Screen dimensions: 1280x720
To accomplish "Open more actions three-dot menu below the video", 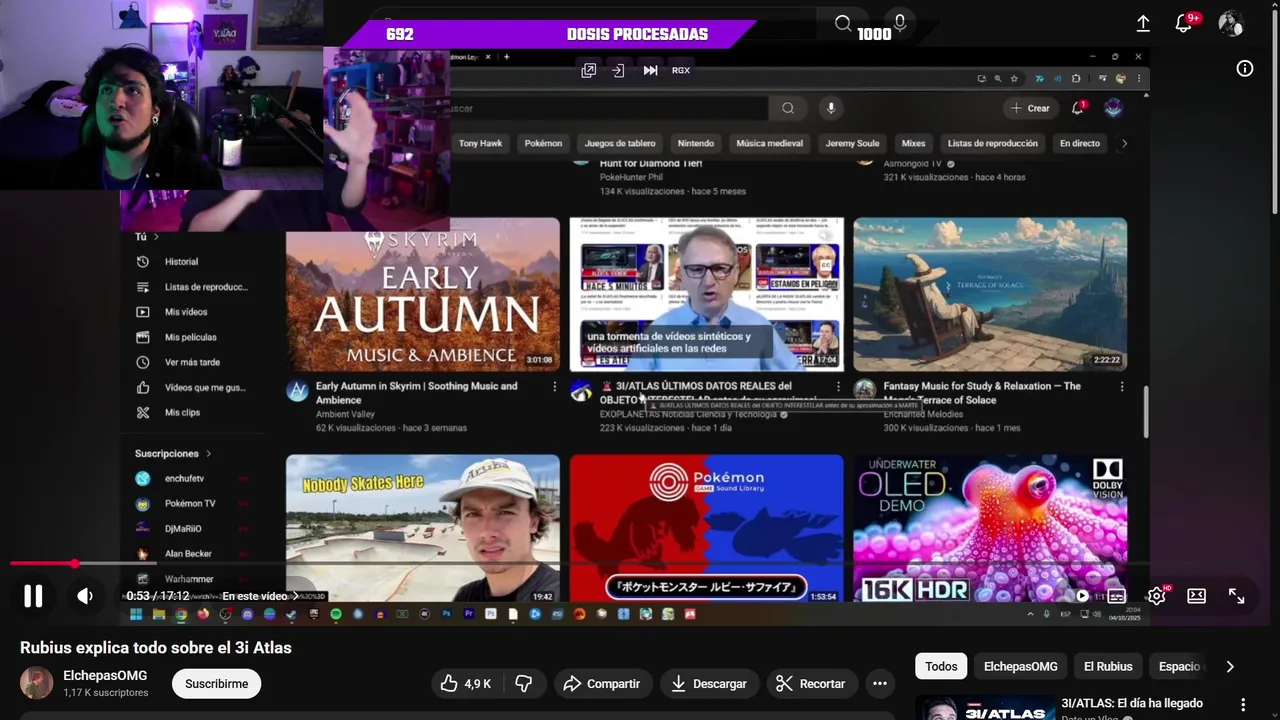I will (880, 684).
